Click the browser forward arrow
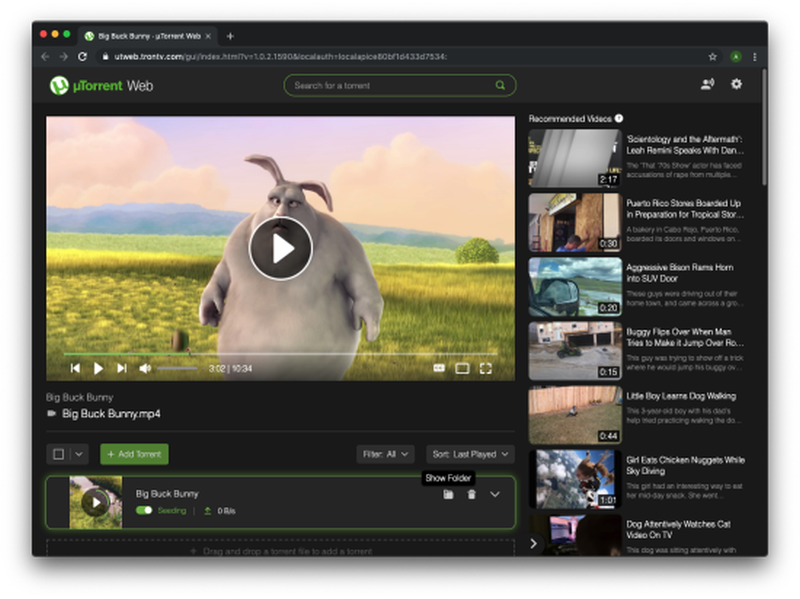Viewport: 800px width, 599px height. tap(63, 57)
